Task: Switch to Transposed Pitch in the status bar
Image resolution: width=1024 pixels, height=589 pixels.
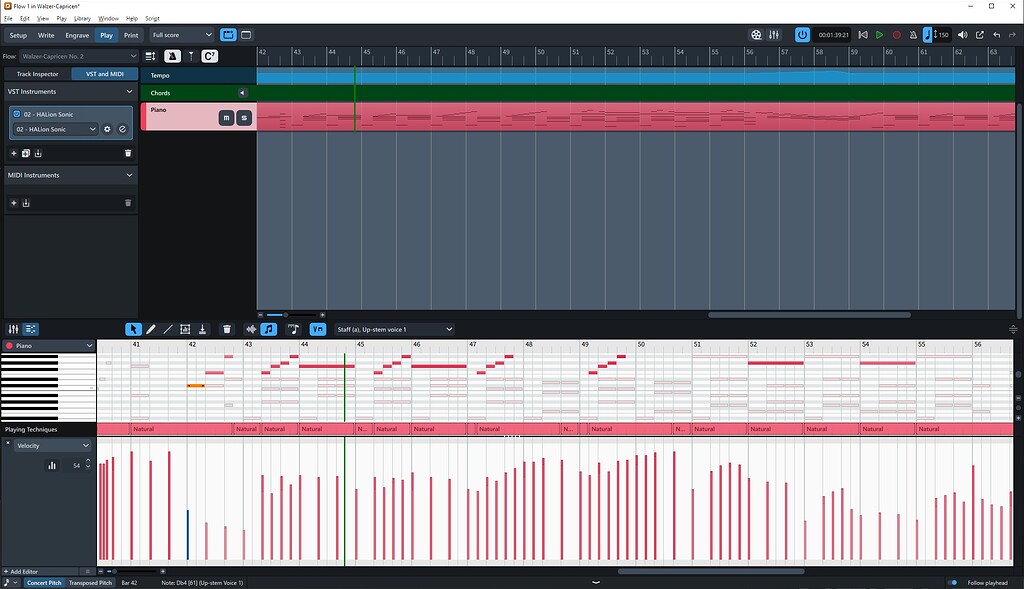Action: click(90, 581)
